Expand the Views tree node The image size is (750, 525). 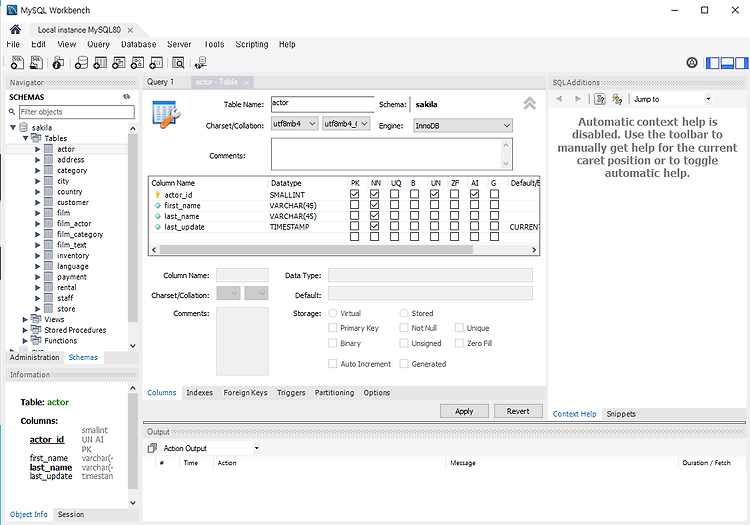[x=25, y=319]
